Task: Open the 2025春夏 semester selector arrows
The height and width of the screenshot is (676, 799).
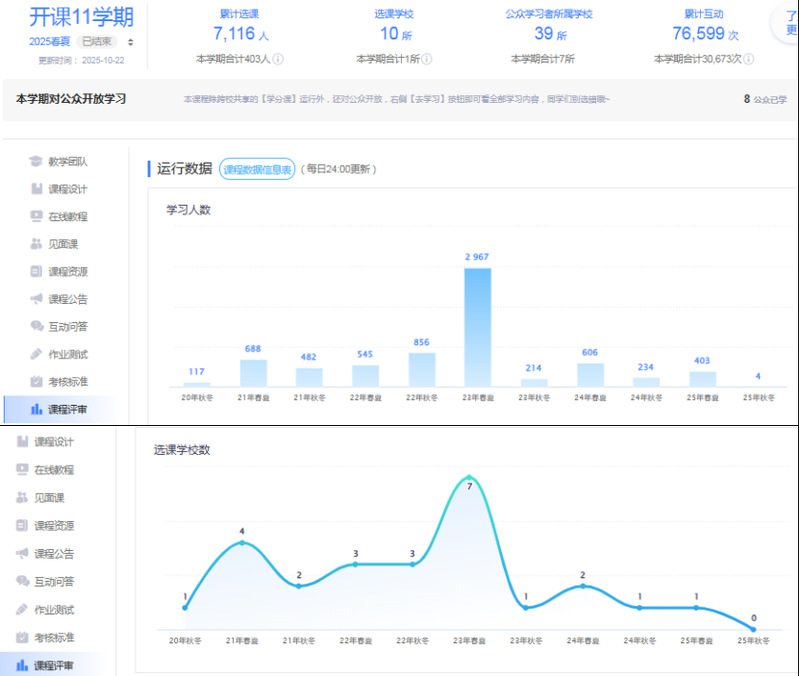Action: coord(130,42)
